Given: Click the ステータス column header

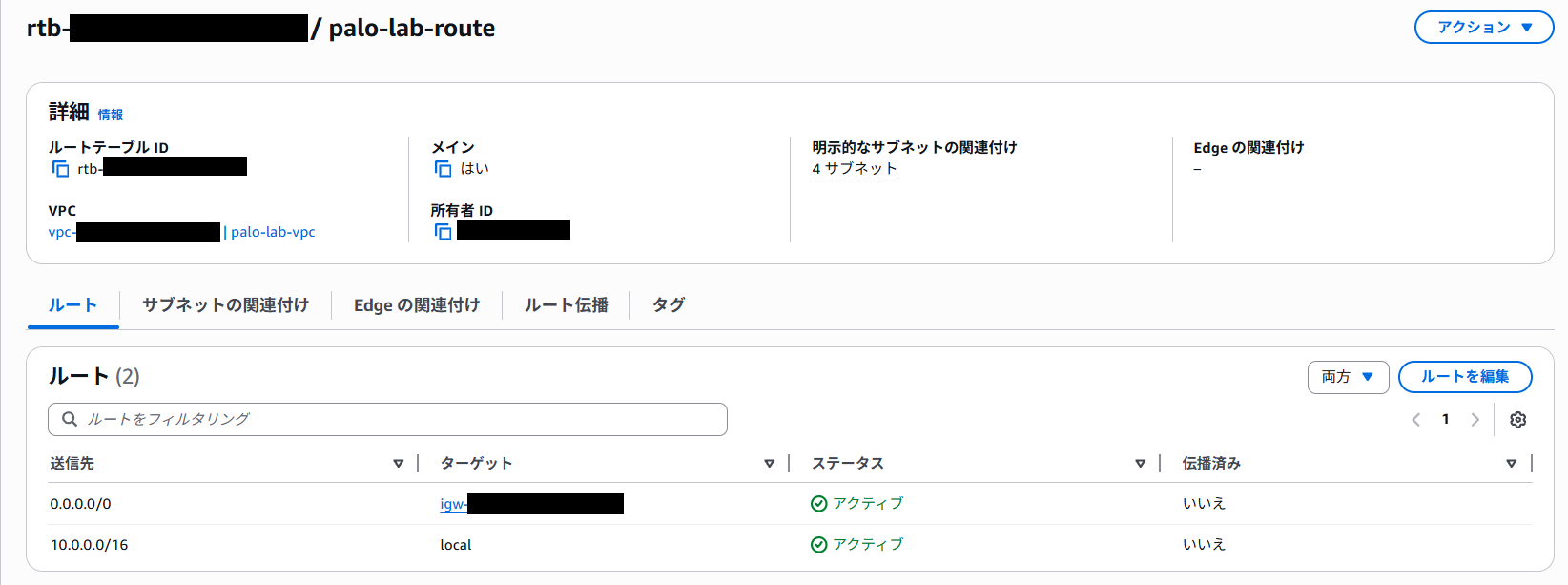Looking at the screenshot, I should click(x=848, y=464).
